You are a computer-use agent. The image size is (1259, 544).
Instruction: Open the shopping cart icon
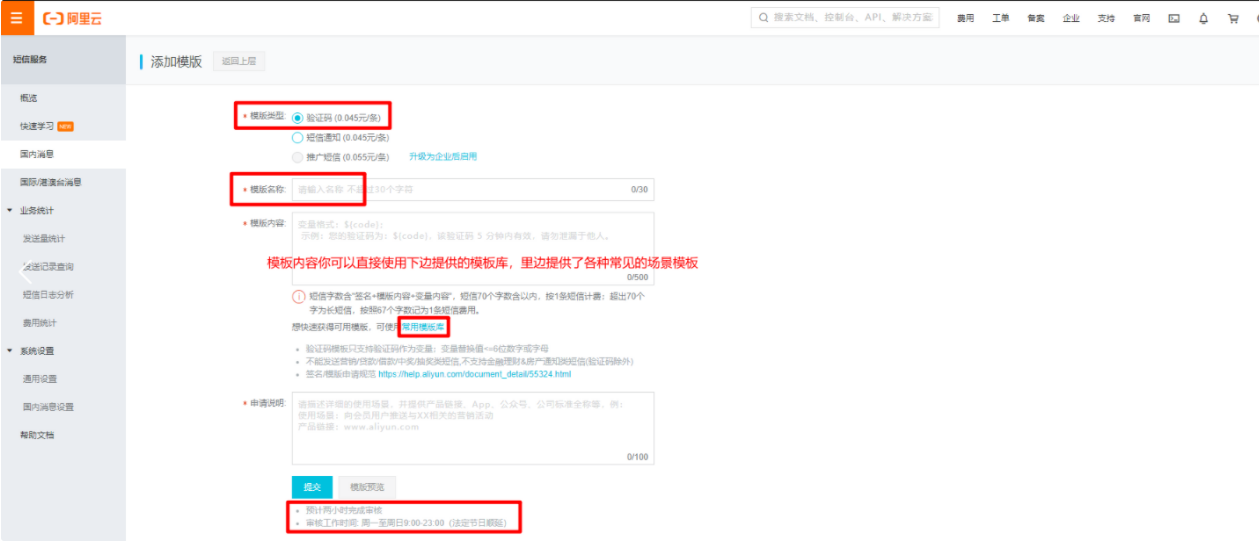[1233, 18]
